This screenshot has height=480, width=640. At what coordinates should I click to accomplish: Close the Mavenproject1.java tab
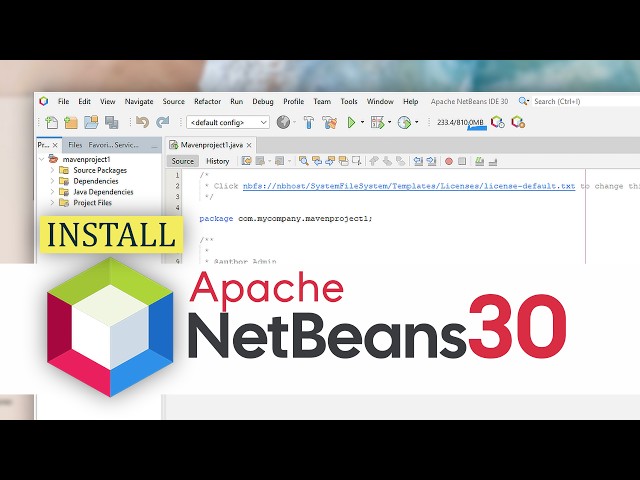click(249, 145)
